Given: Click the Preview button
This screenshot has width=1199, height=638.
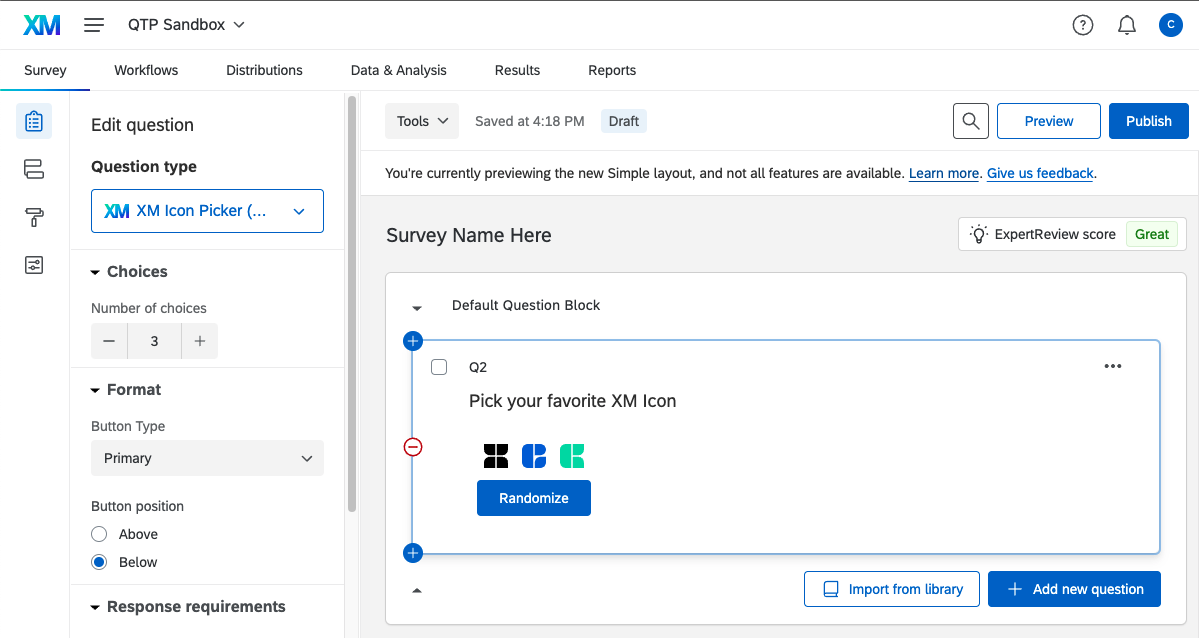Looking at the screenshot, I should click(1048, 121).
